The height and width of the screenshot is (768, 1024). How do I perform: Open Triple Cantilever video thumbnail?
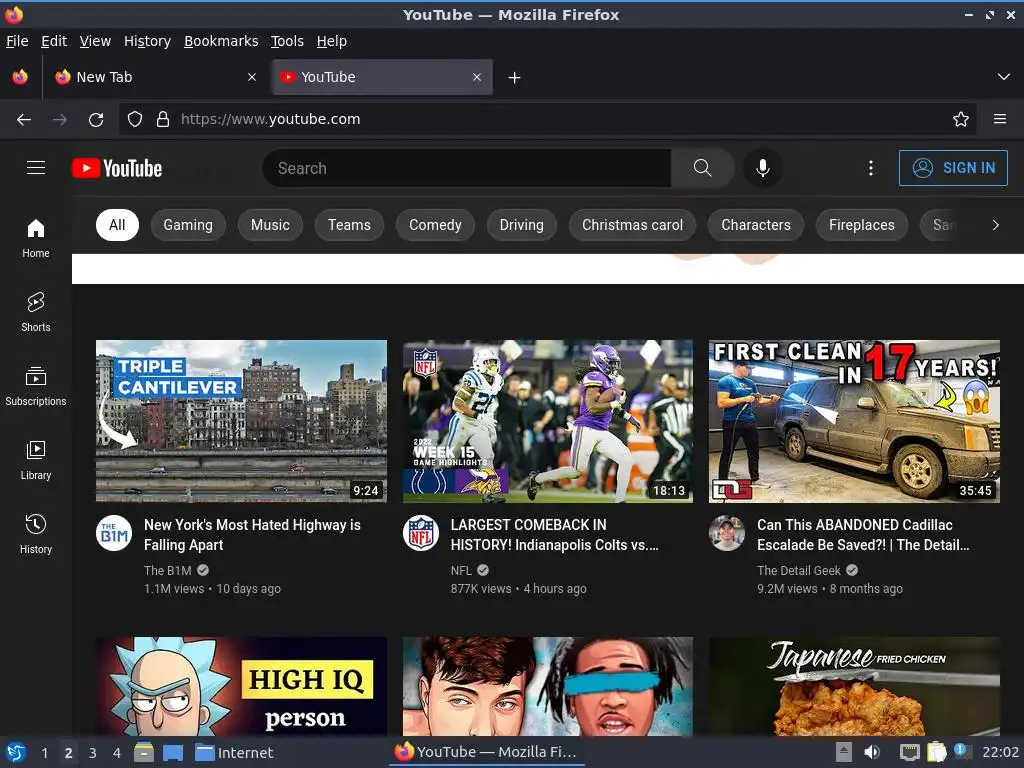coord(241,421)
